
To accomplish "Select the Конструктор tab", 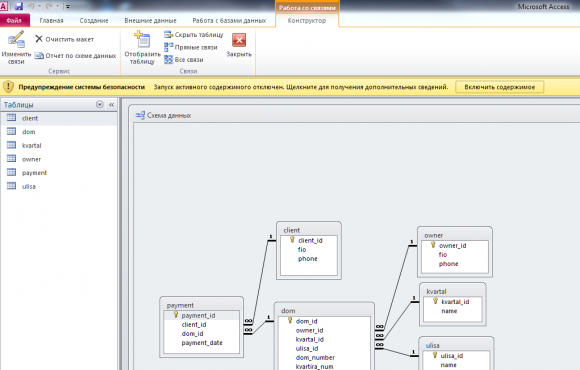I will pos(307,20).
